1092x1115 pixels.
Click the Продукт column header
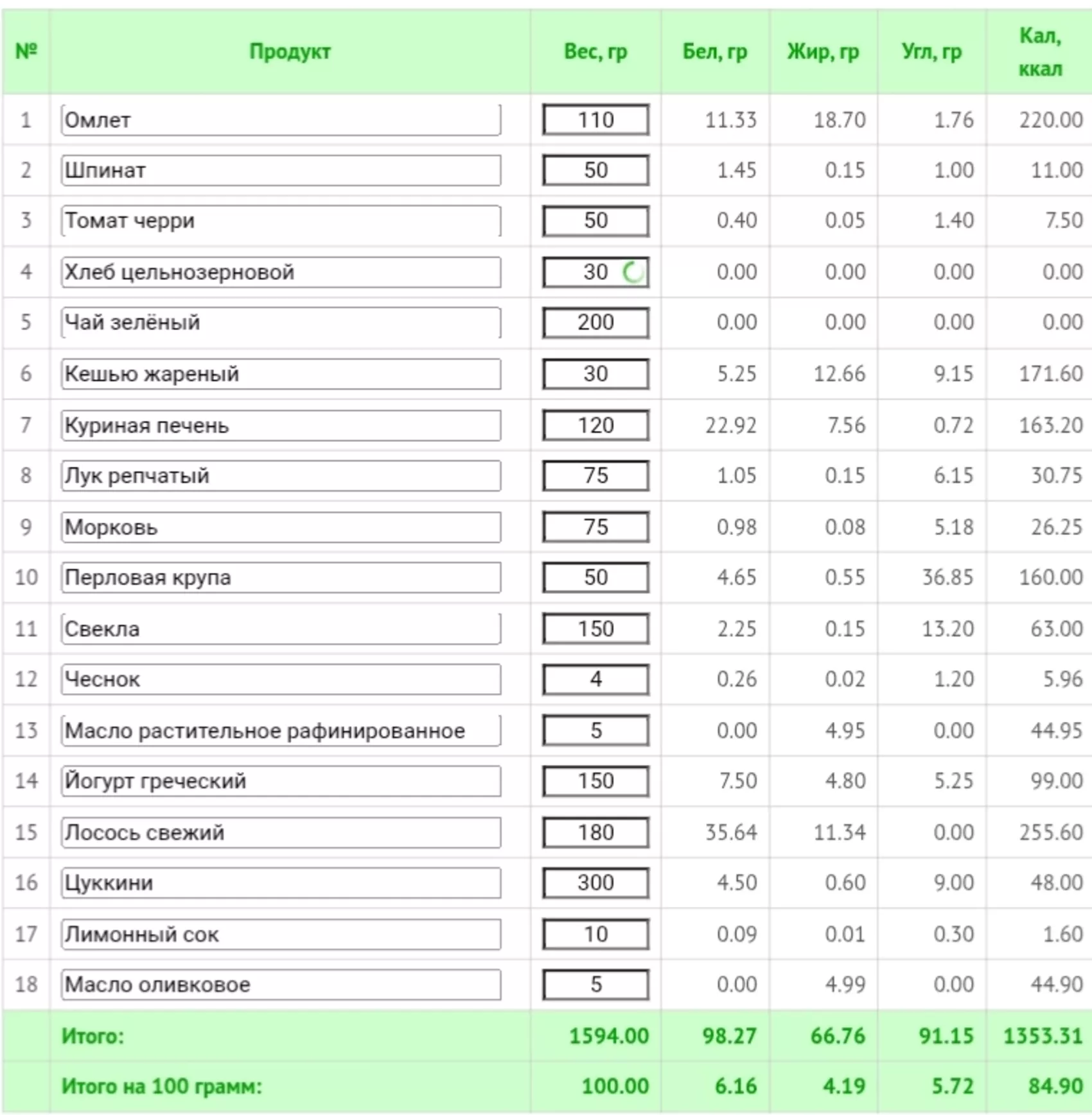click(290, 51)
